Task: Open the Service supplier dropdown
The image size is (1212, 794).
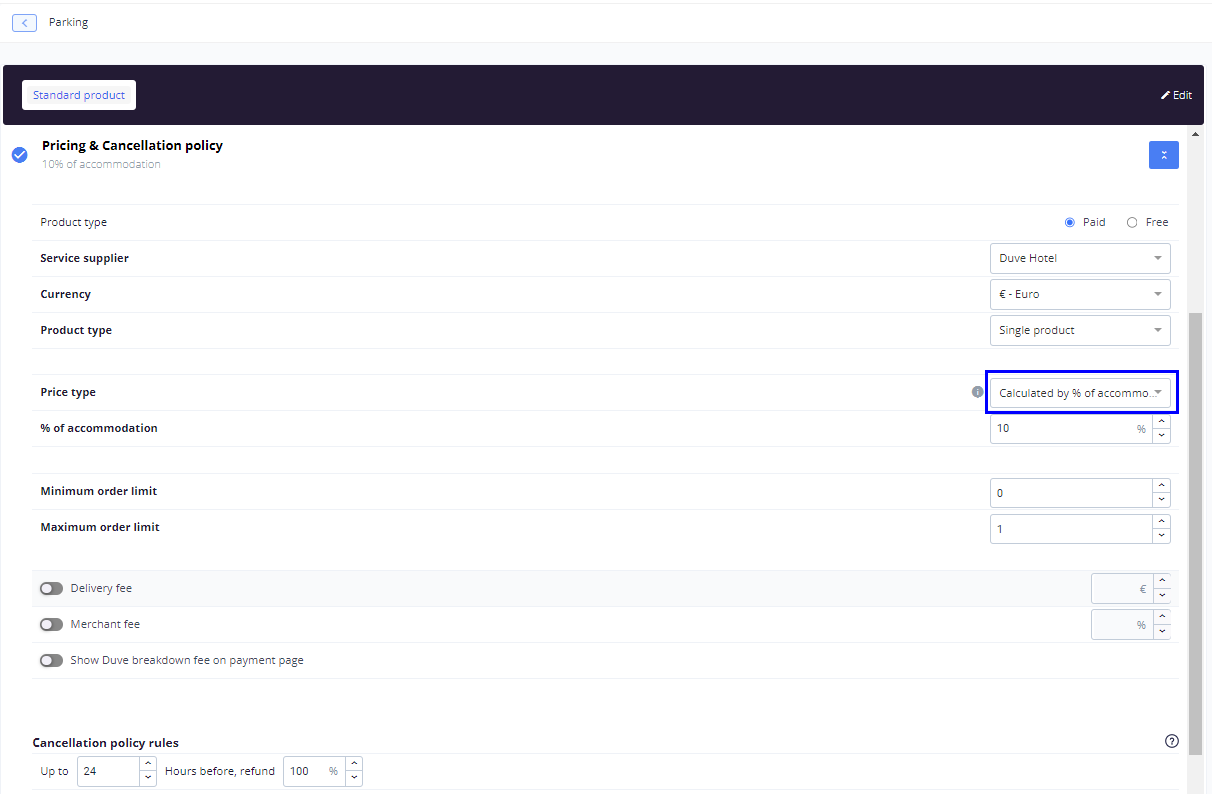Action: (1079, 258)
